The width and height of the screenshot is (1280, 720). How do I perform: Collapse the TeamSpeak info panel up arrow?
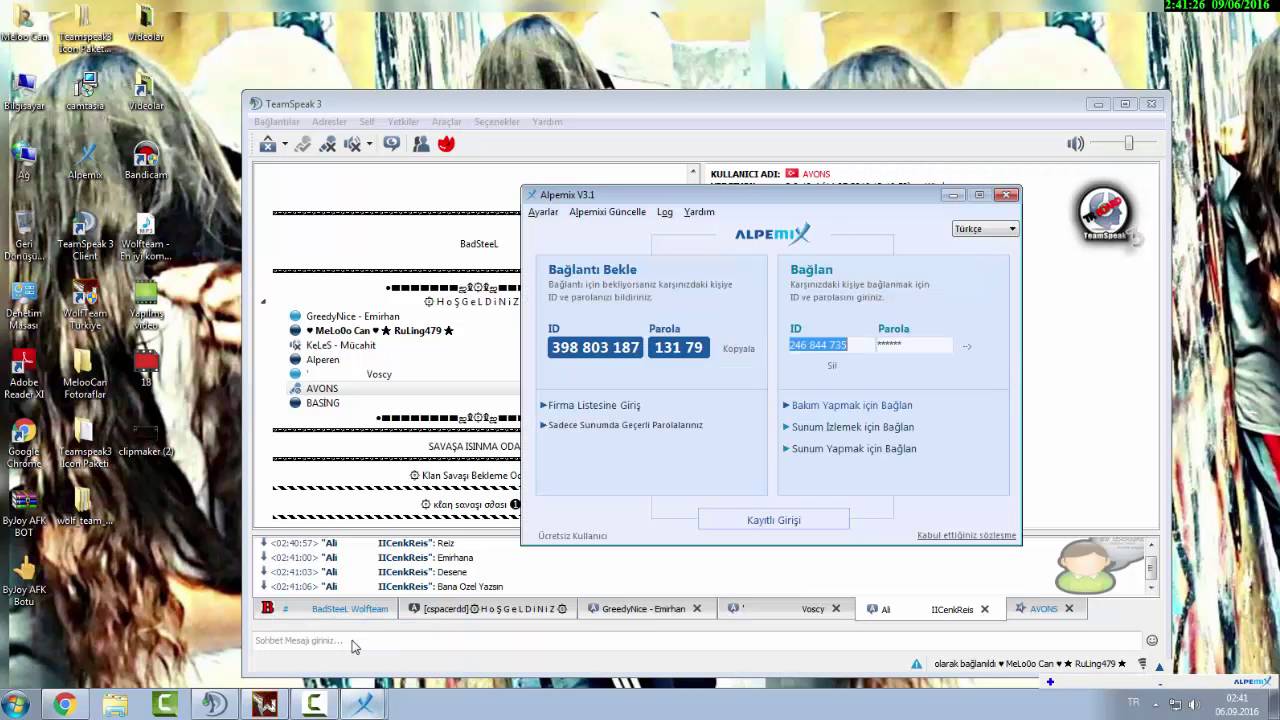coord(693,173)
